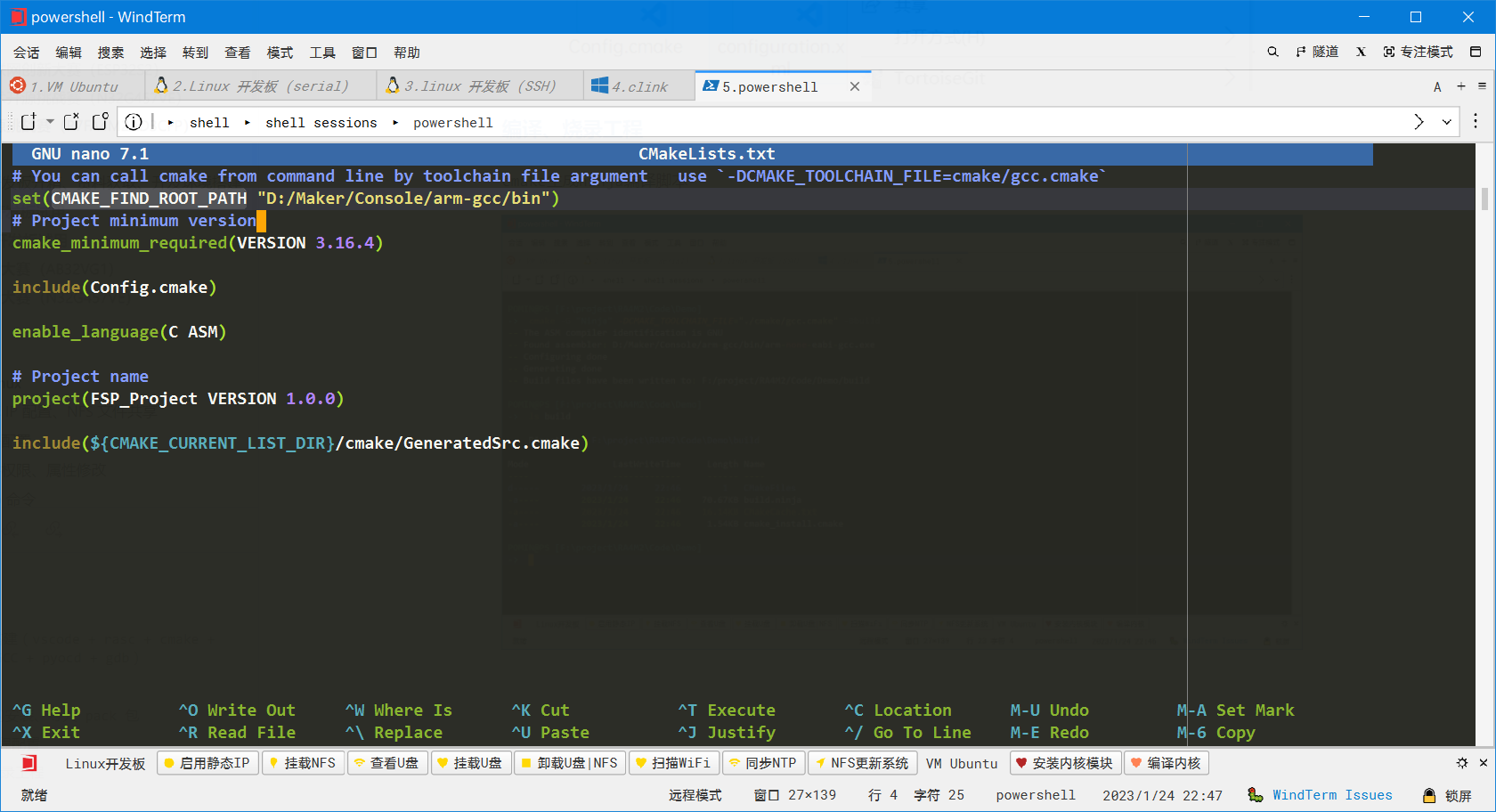Open quick bar settings gear icon

1462,763
